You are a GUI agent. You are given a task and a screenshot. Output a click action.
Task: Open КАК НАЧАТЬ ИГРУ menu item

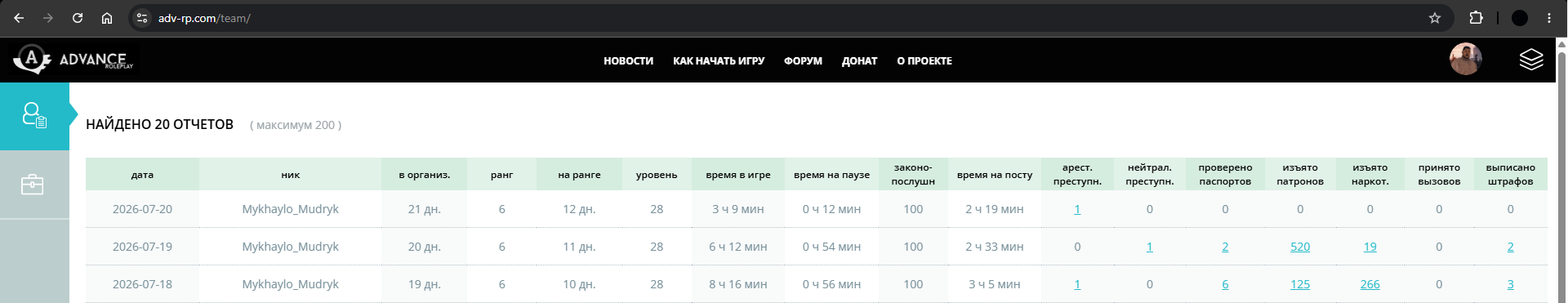719,61
